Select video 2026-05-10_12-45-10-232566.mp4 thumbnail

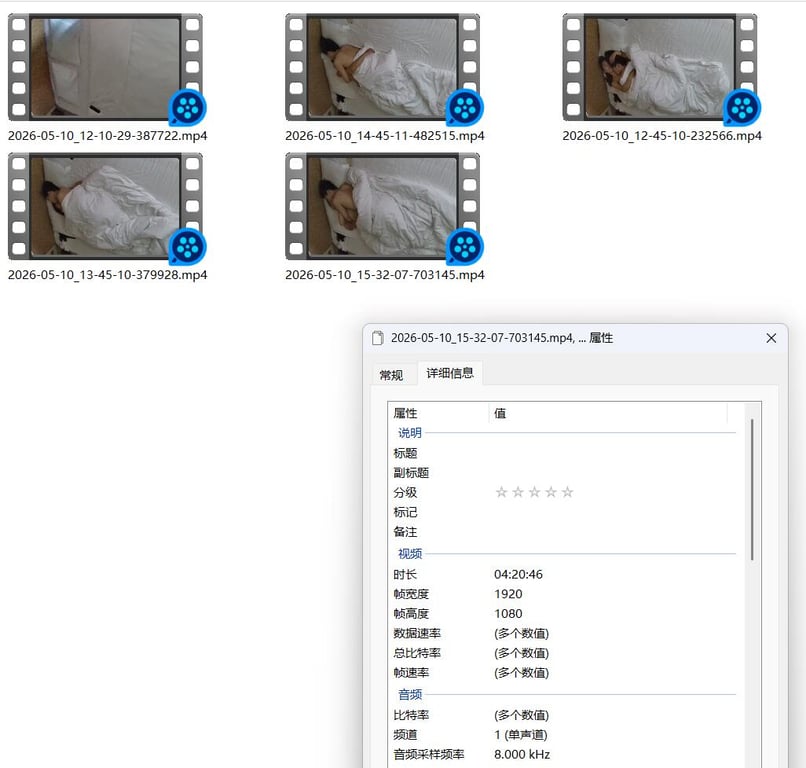point(660,67)
